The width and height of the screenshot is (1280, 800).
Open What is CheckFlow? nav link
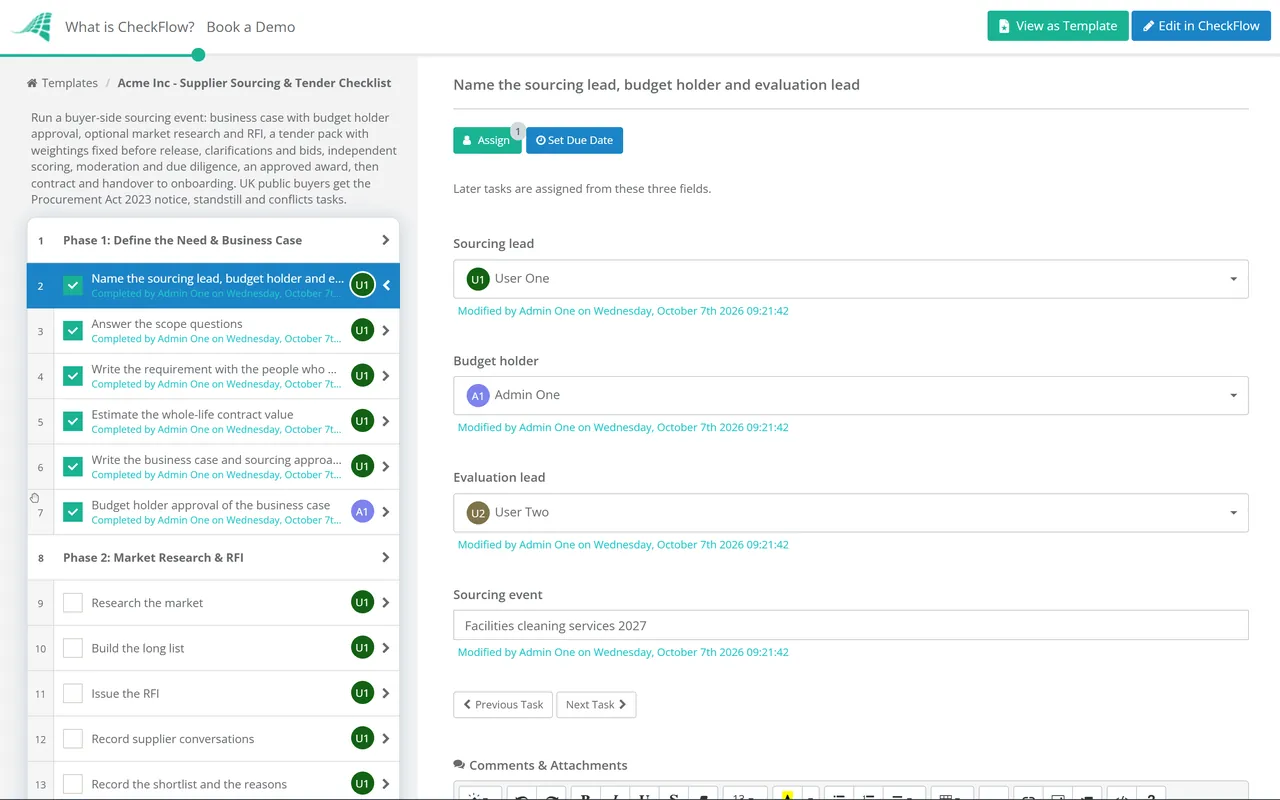130,27
